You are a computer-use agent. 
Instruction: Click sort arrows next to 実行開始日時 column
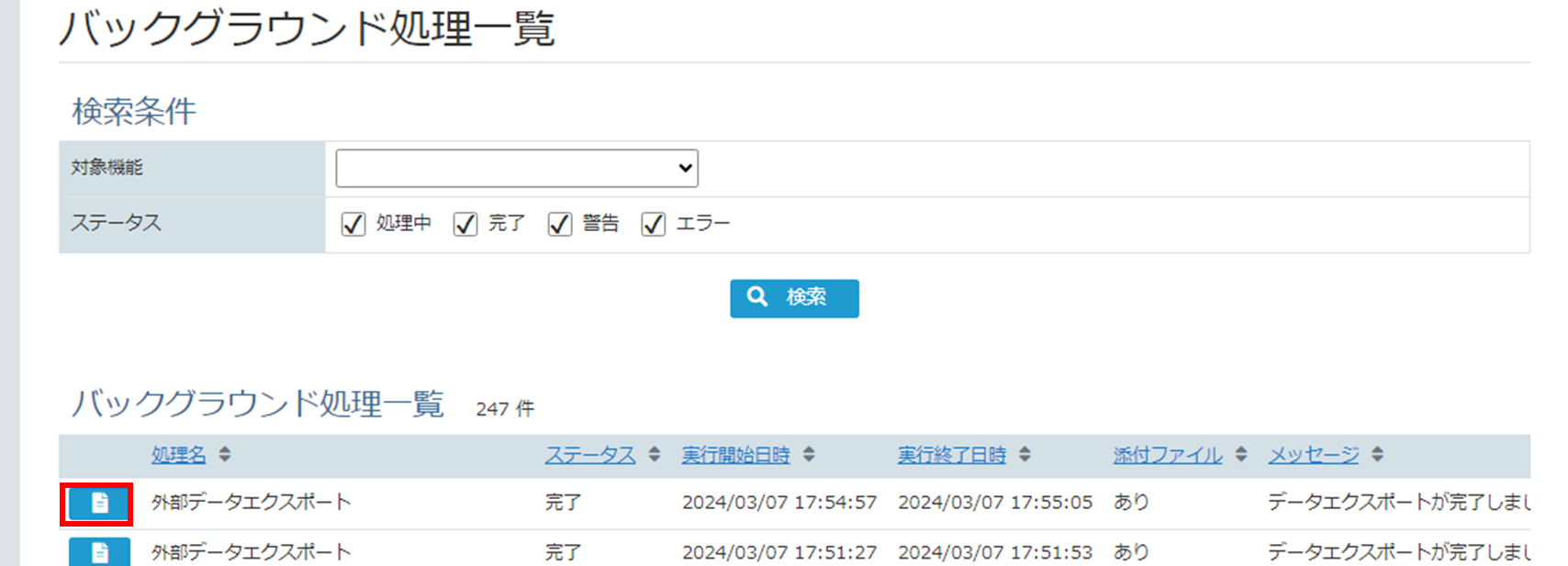(x=809, y=454)
